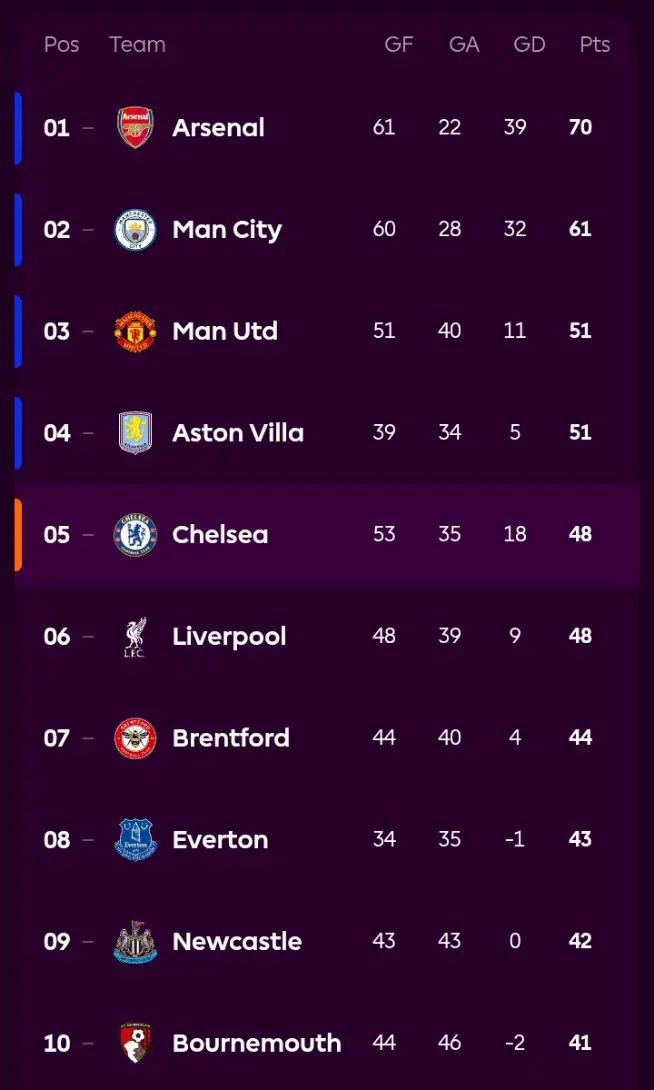Click the Brentford bee badge
Viewport: 654px width, 1090px height.
pos(135,738)
